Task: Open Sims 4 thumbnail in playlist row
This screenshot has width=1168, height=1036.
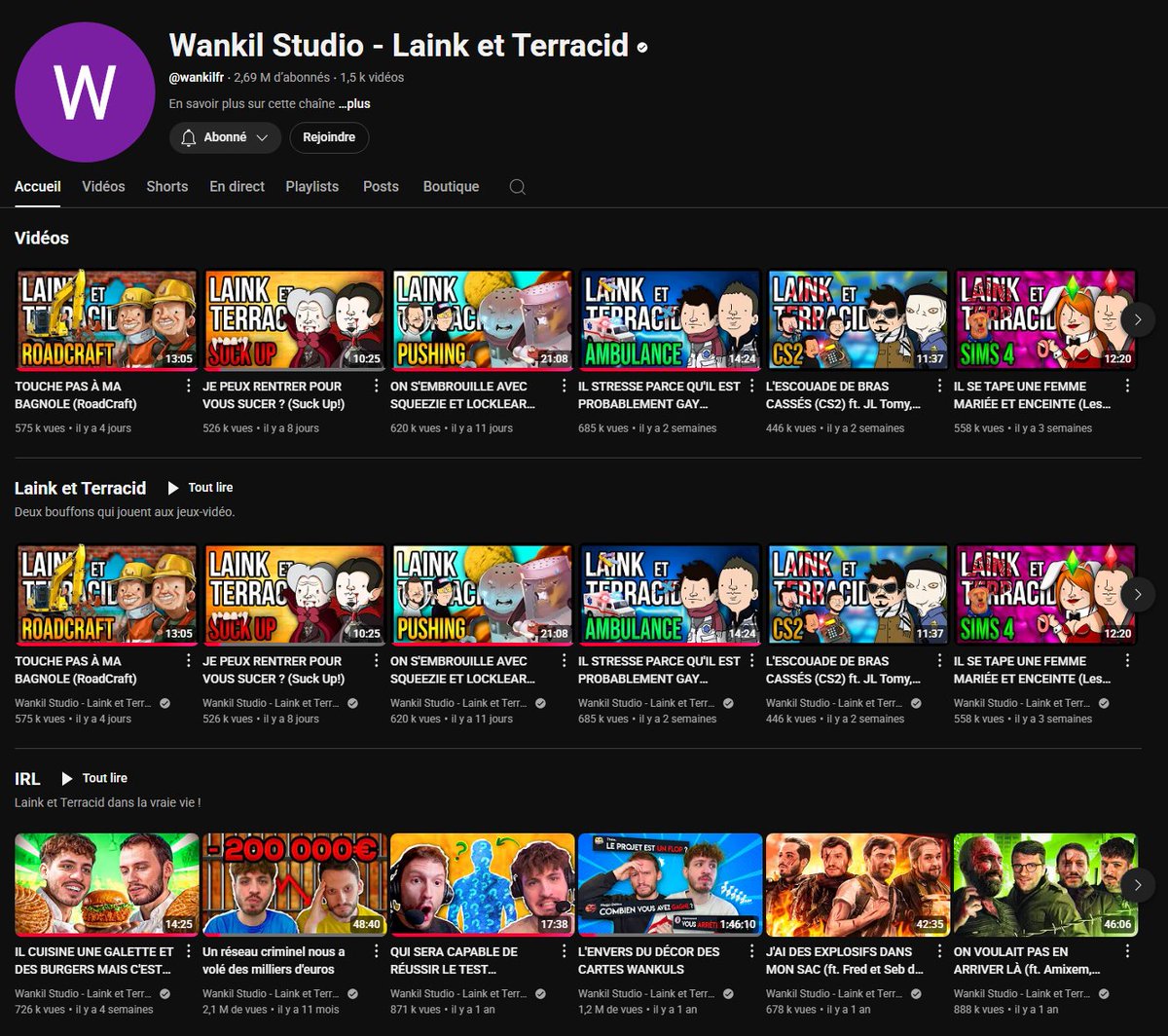Action: pos(1045,594)
